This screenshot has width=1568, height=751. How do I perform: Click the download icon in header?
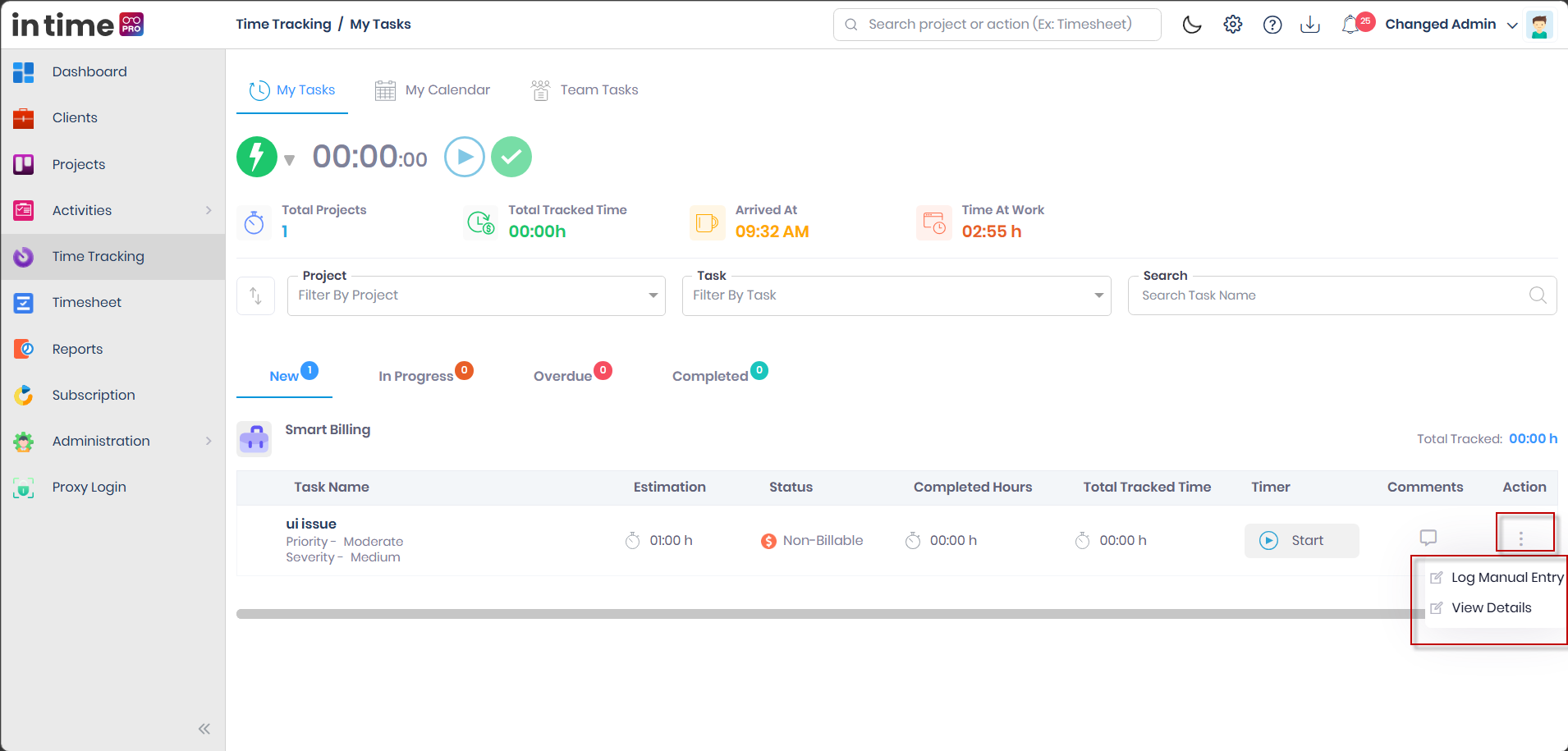[1310, 25]
